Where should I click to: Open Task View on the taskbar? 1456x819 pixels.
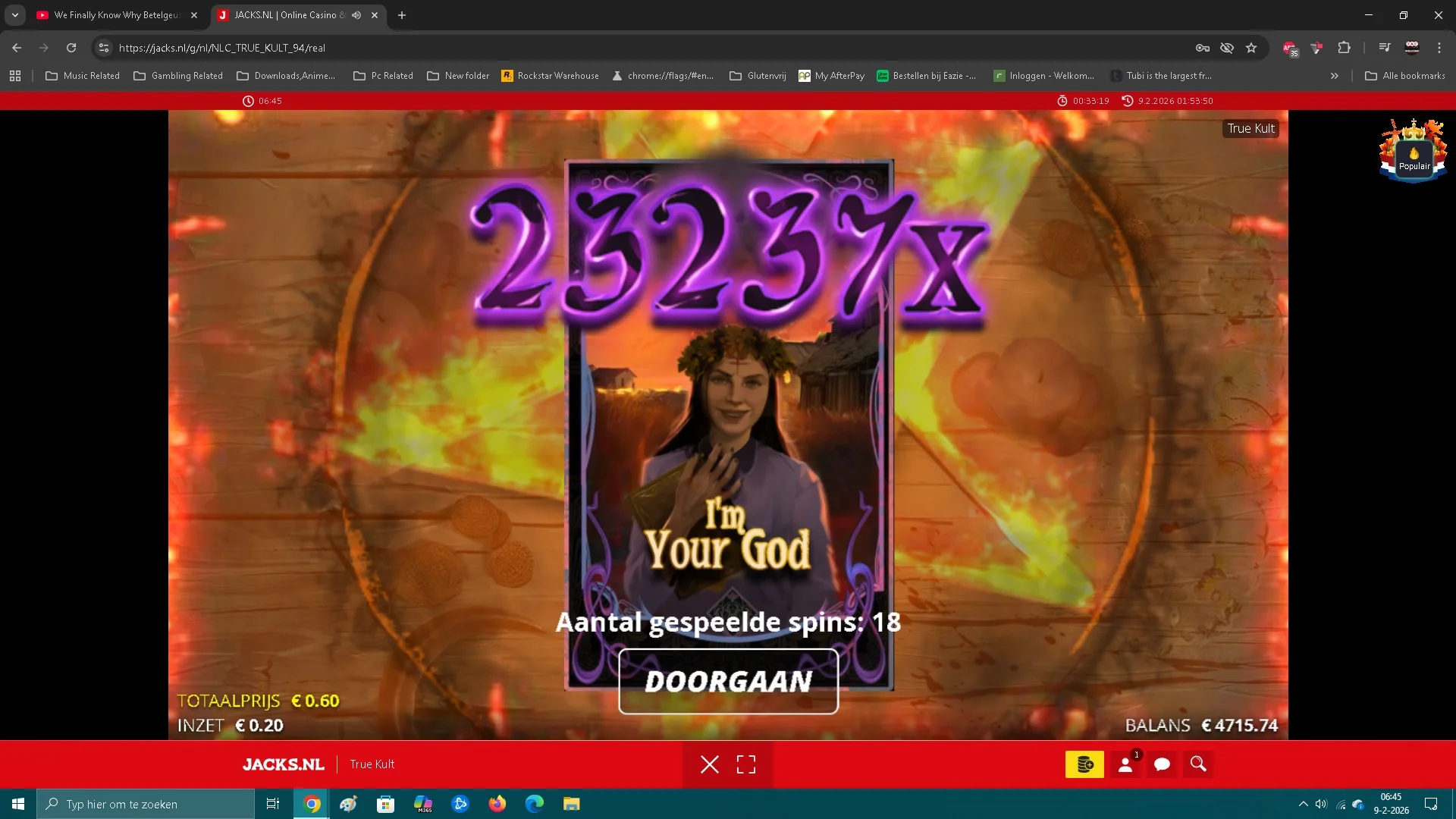point(273,804)
